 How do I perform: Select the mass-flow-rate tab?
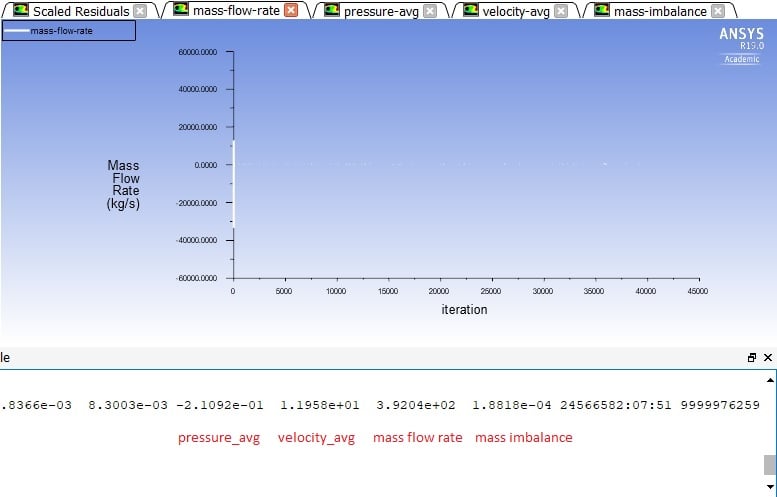(236, 10)
